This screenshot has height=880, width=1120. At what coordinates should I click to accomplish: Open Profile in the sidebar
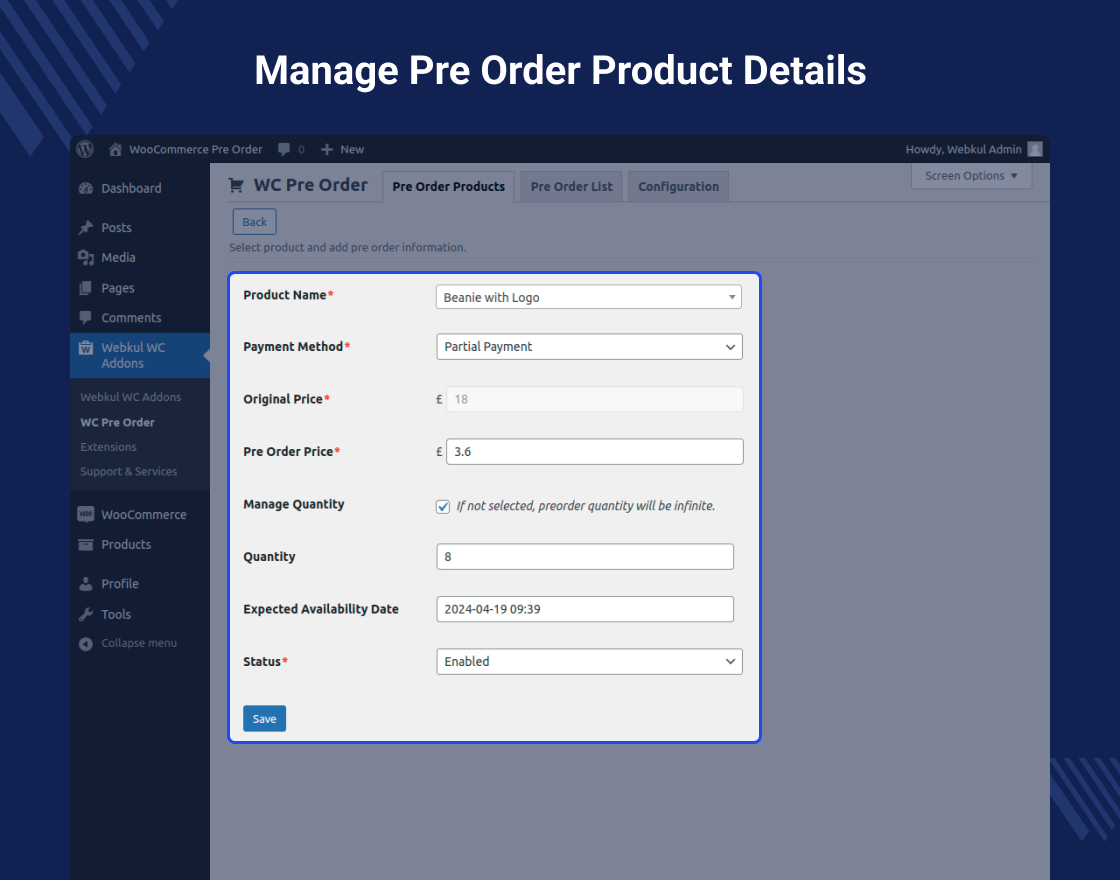(x=120, y=584)
